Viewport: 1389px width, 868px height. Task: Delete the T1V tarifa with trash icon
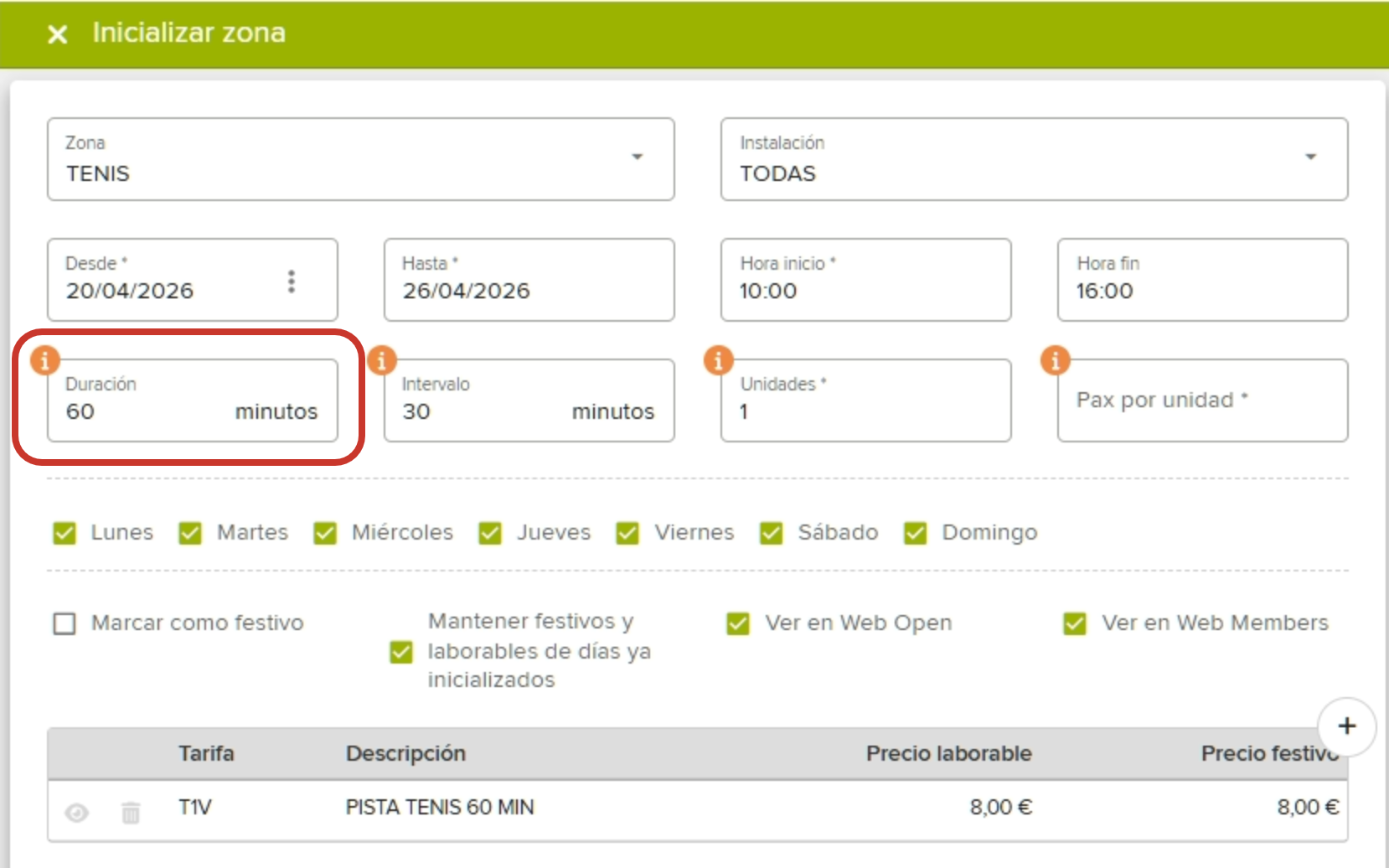pyautogui.click(x=131, y=813)
